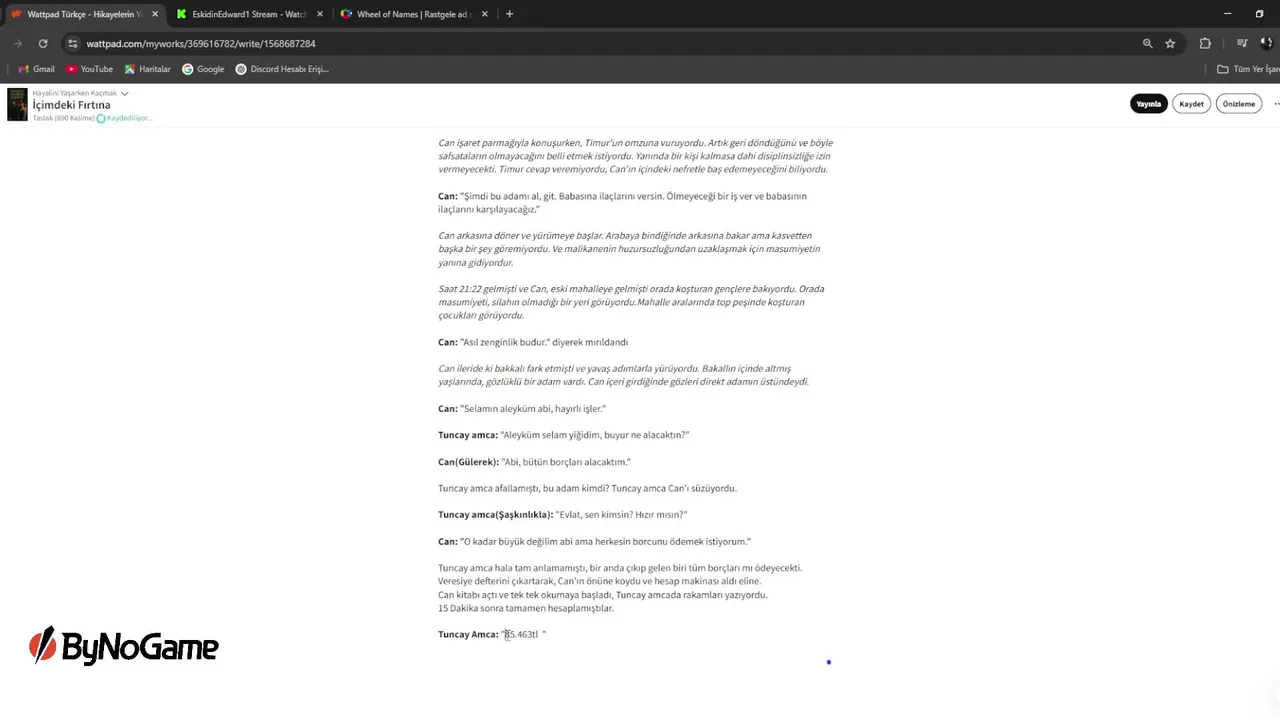
Task: Click the Önizleme preview button
Action: click(1239, 104)
